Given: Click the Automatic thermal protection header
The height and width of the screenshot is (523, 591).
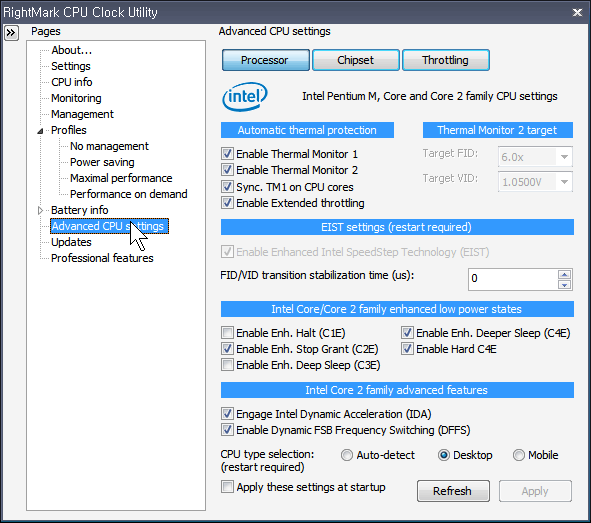Looking at the screenshot, I should (x=307, y=130).
